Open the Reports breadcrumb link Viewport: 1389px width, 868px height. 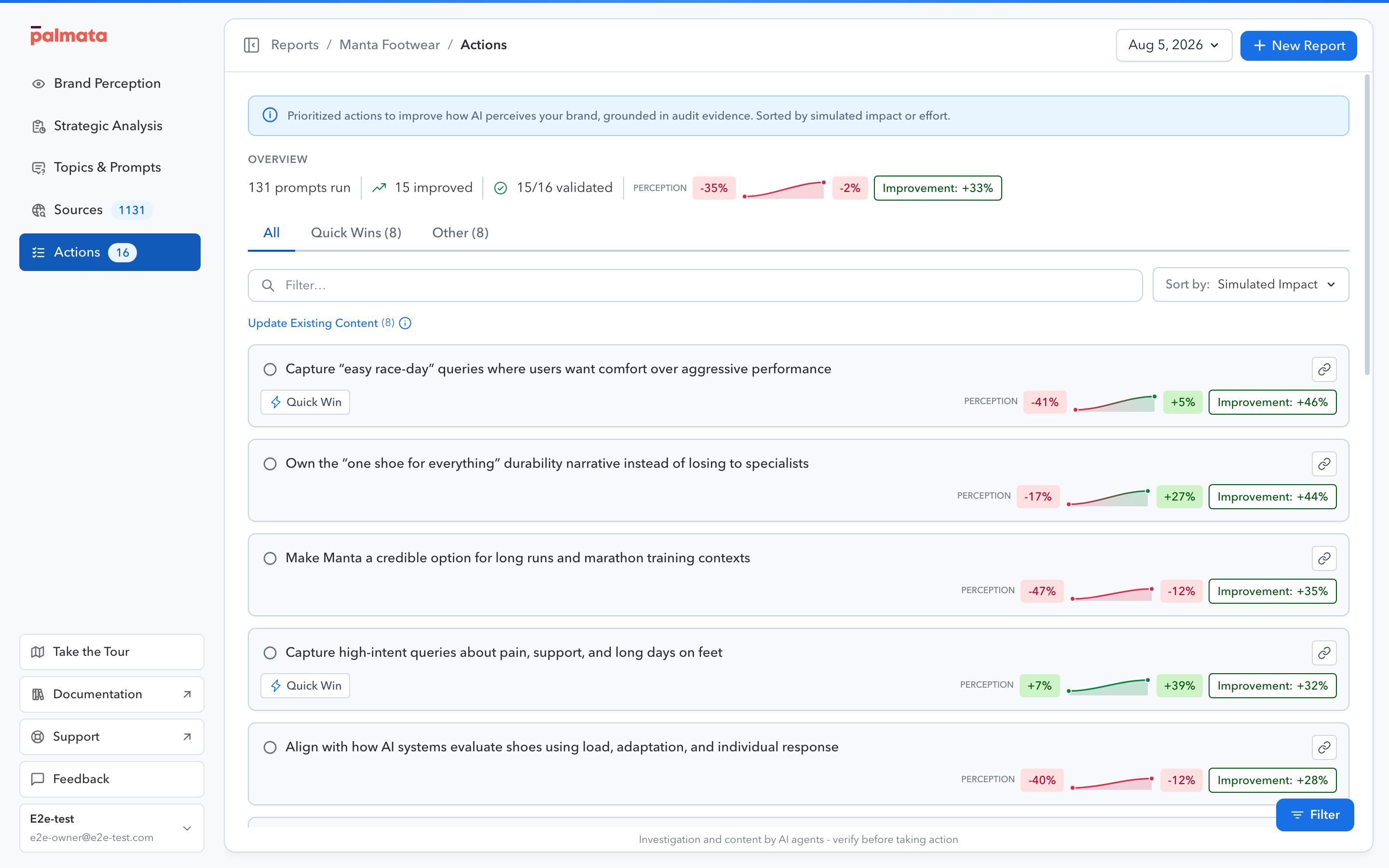click(x=295, y=45)
